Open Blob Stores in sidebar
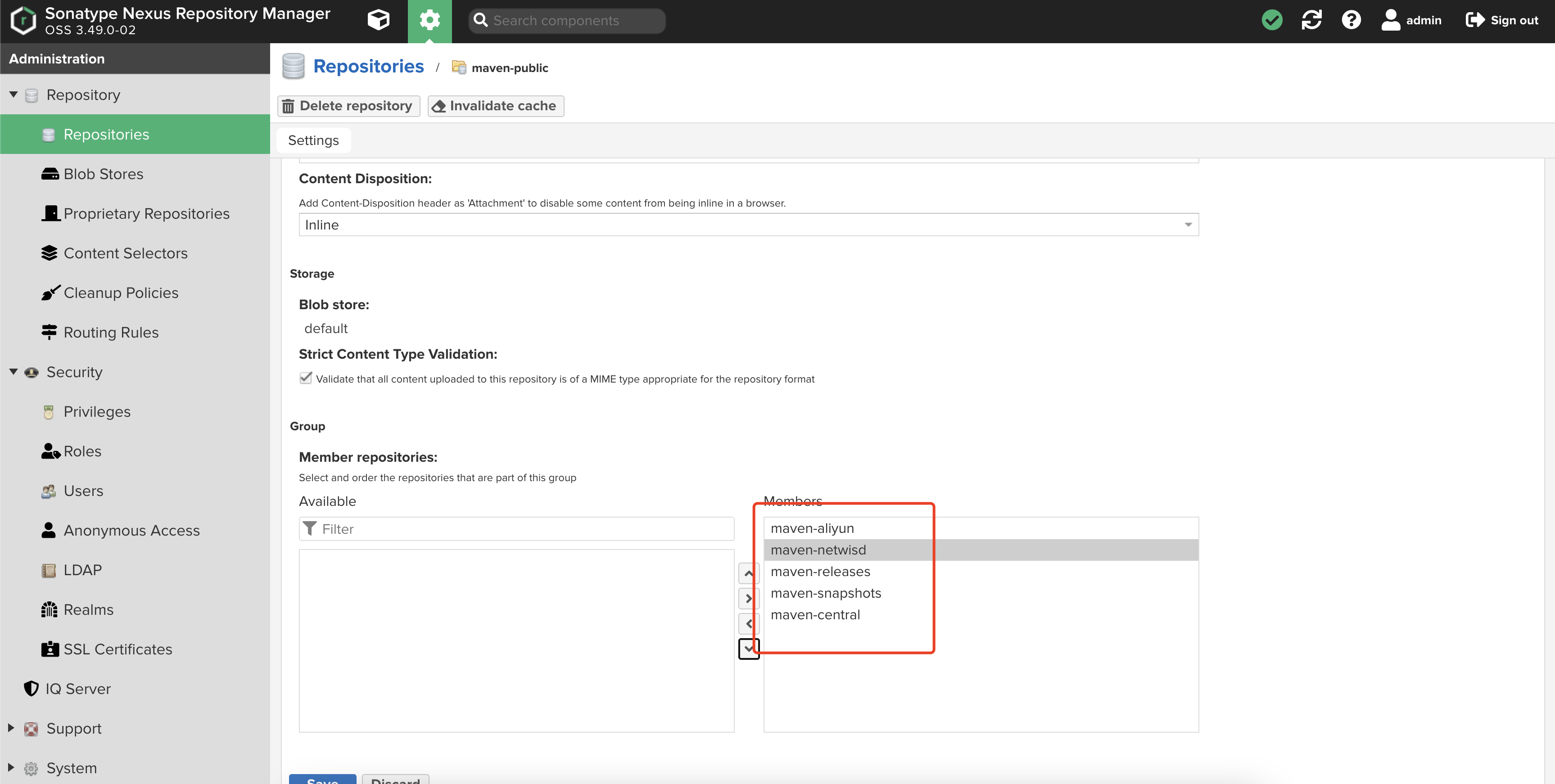 [103, 174]
